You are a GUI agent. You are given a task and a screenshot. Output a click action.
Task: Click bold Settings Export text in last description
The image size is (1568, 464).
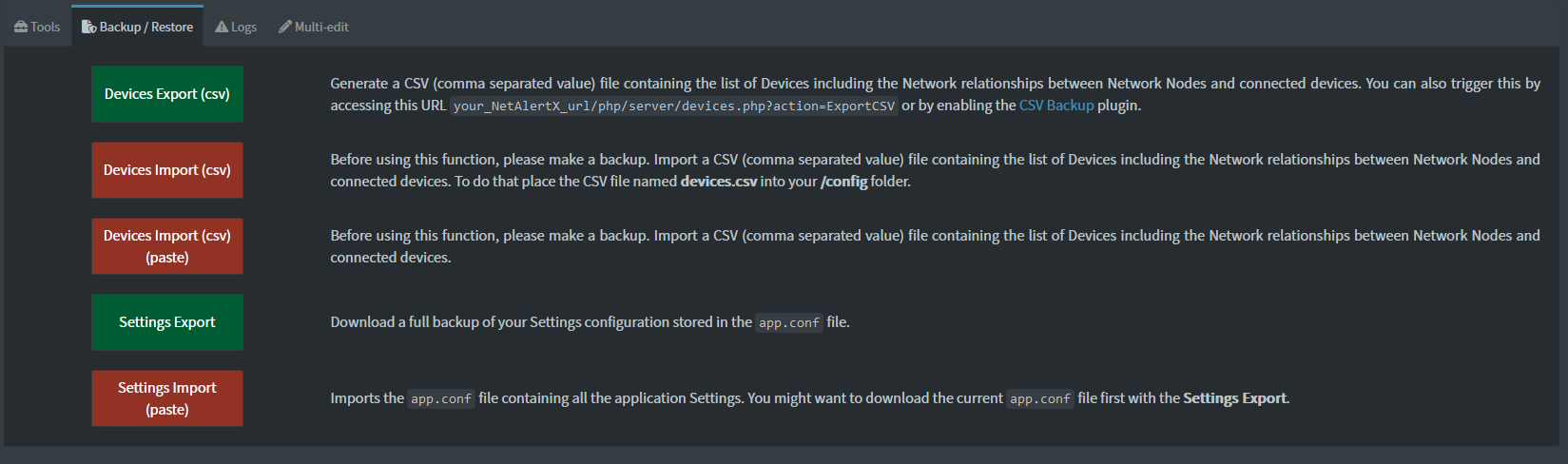click(1234, 398)
